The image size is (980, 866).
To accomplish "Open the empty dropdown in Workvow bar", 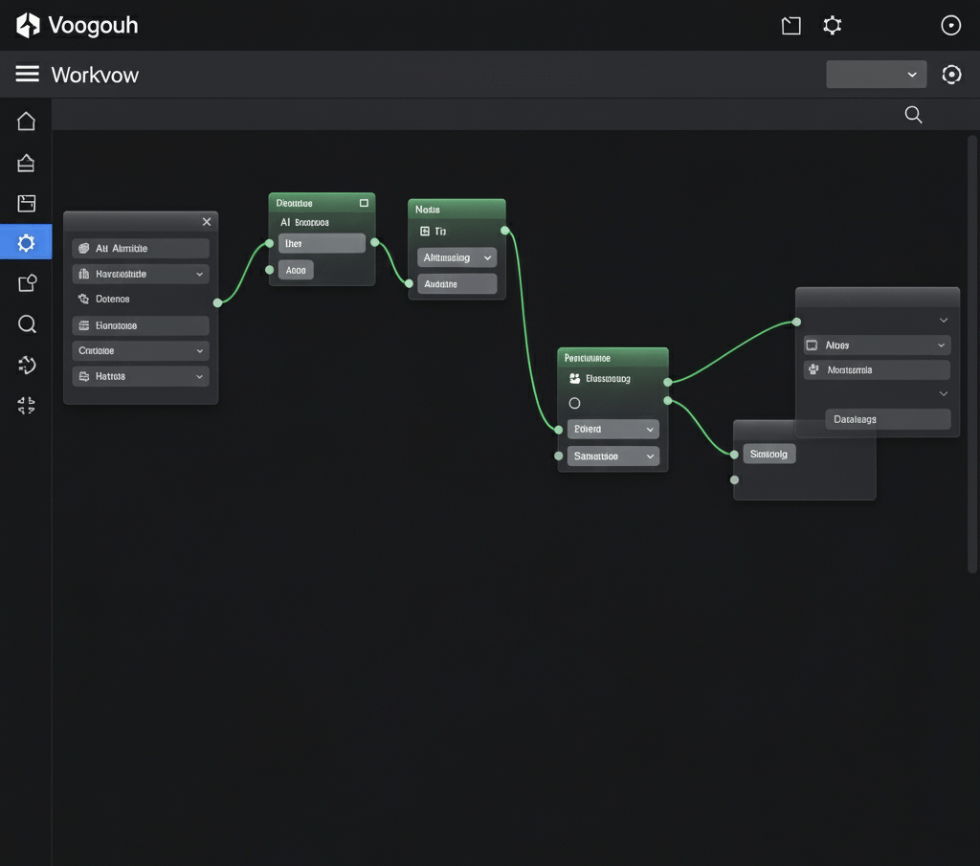I will (x=876, y=74).
